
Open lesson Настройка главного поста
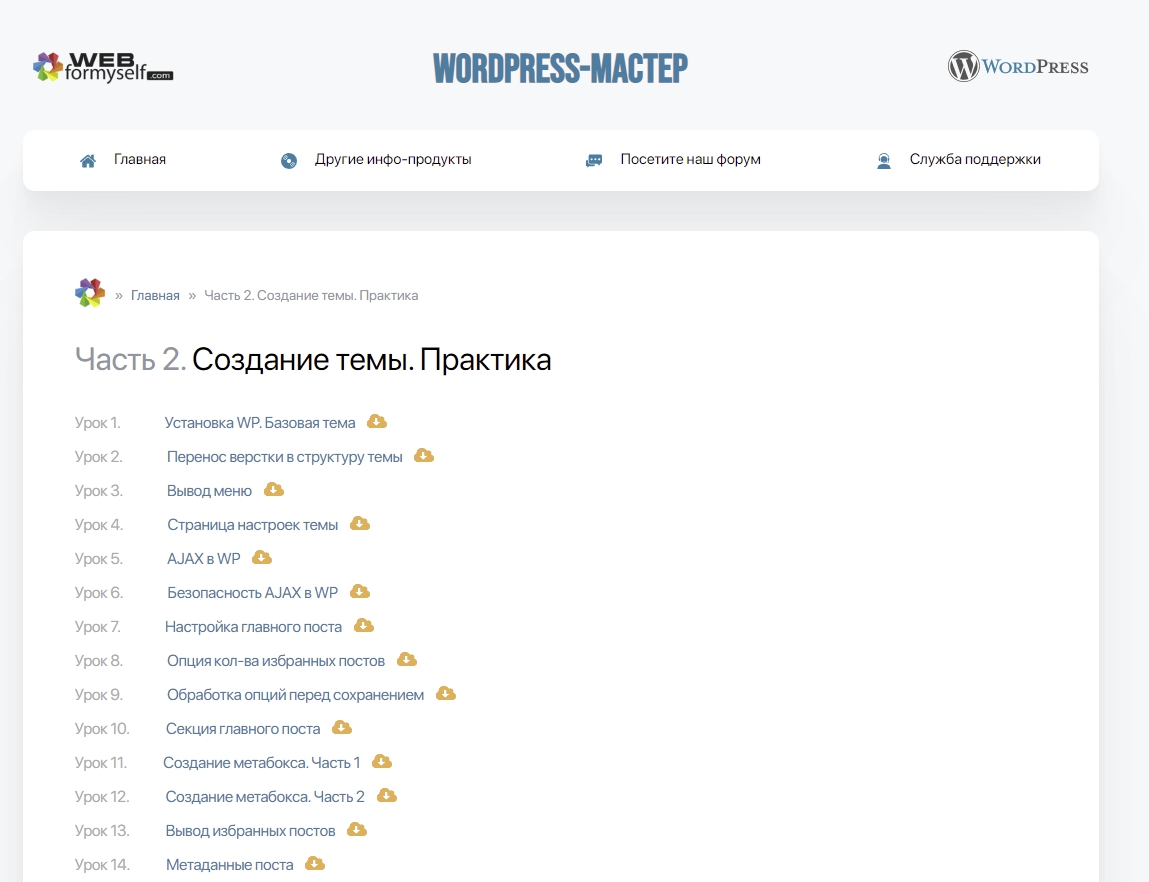(253, 627)
